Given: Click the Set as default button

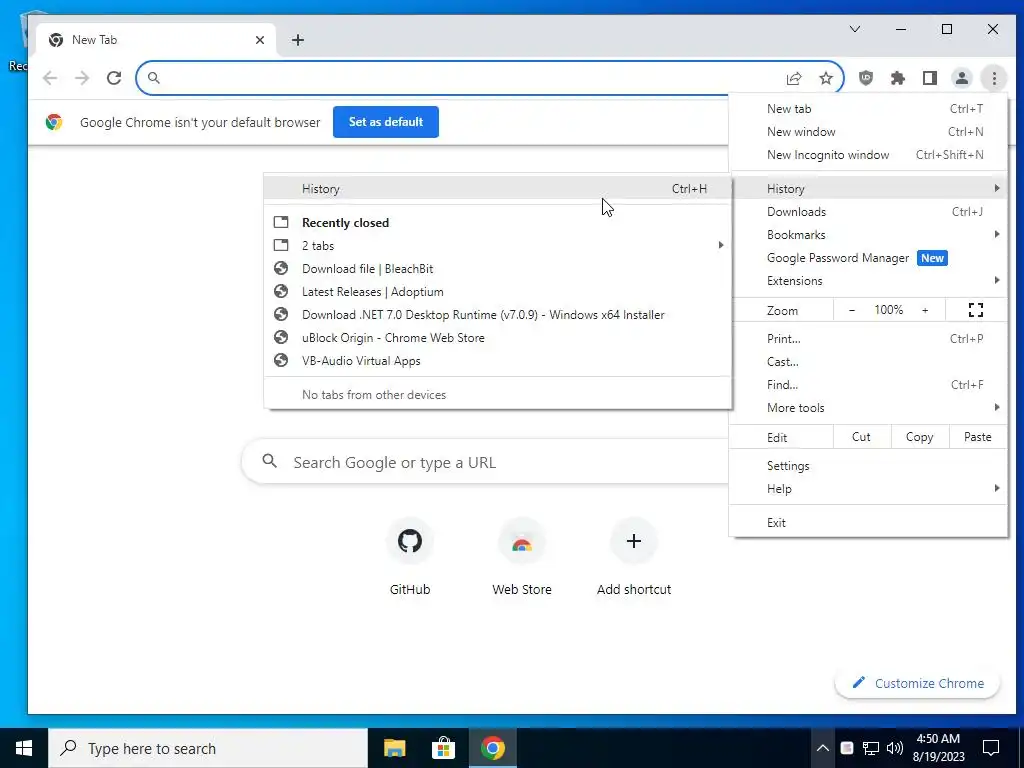Looking at the screenshot, I should pyautogui.click(x=386, y=122).
